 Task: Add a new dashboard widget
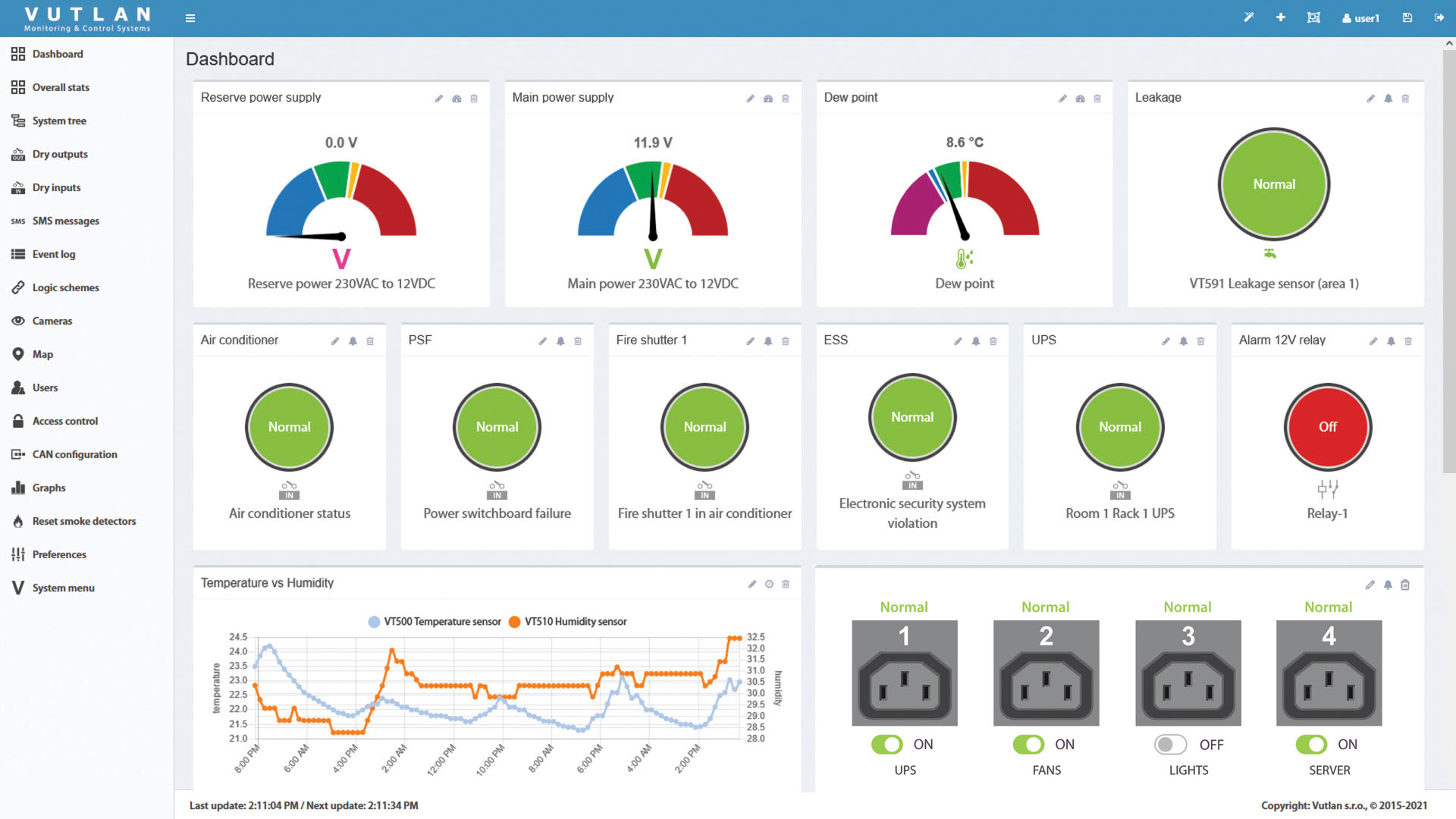[1280, 17]
